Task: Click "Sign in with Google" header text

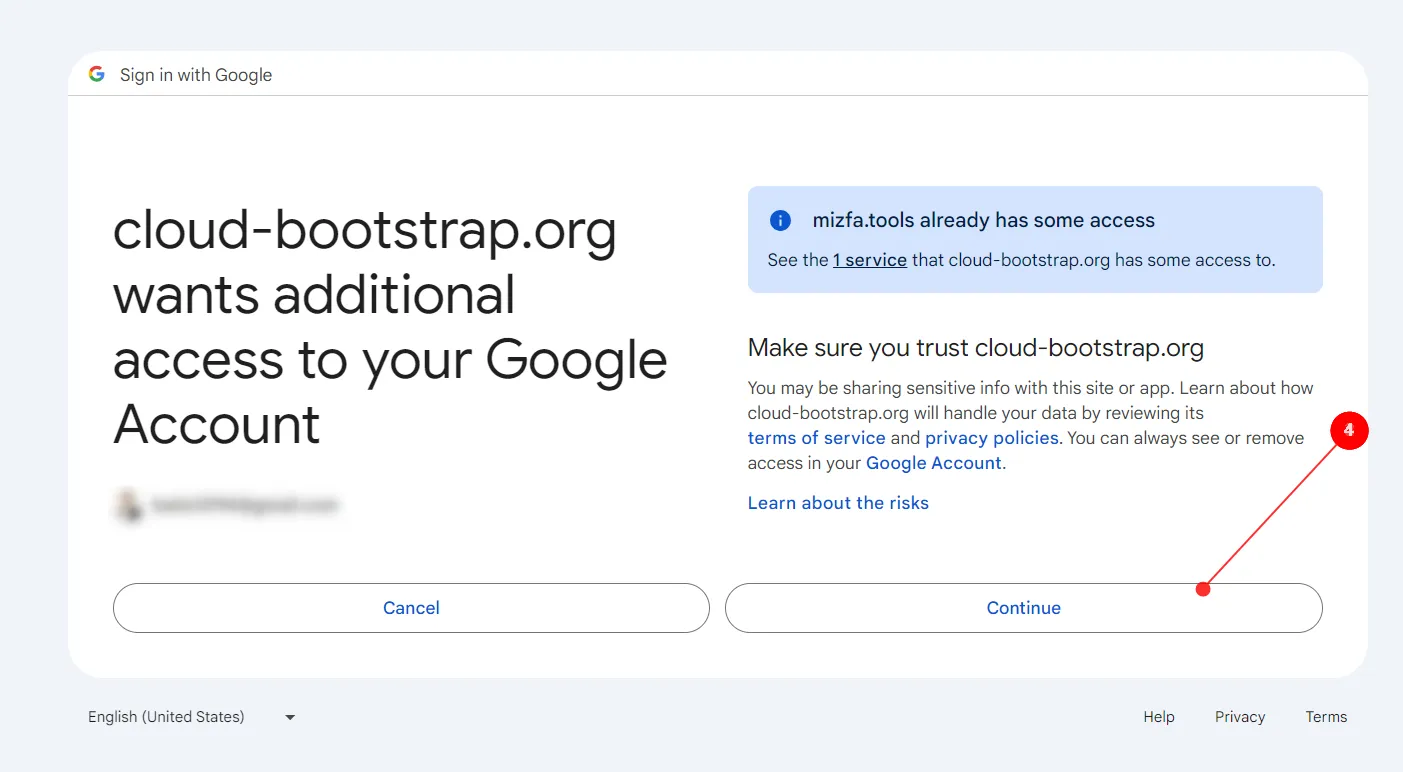Action: tap(196, 75)
